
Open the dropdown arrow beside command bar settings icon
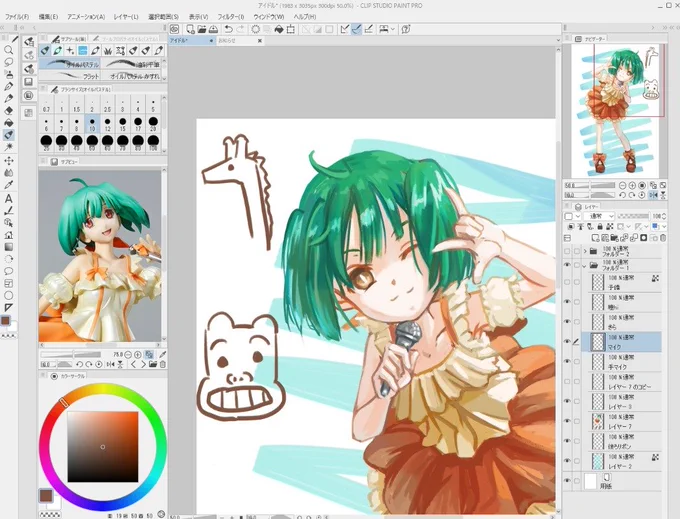(x=392, y=29)
